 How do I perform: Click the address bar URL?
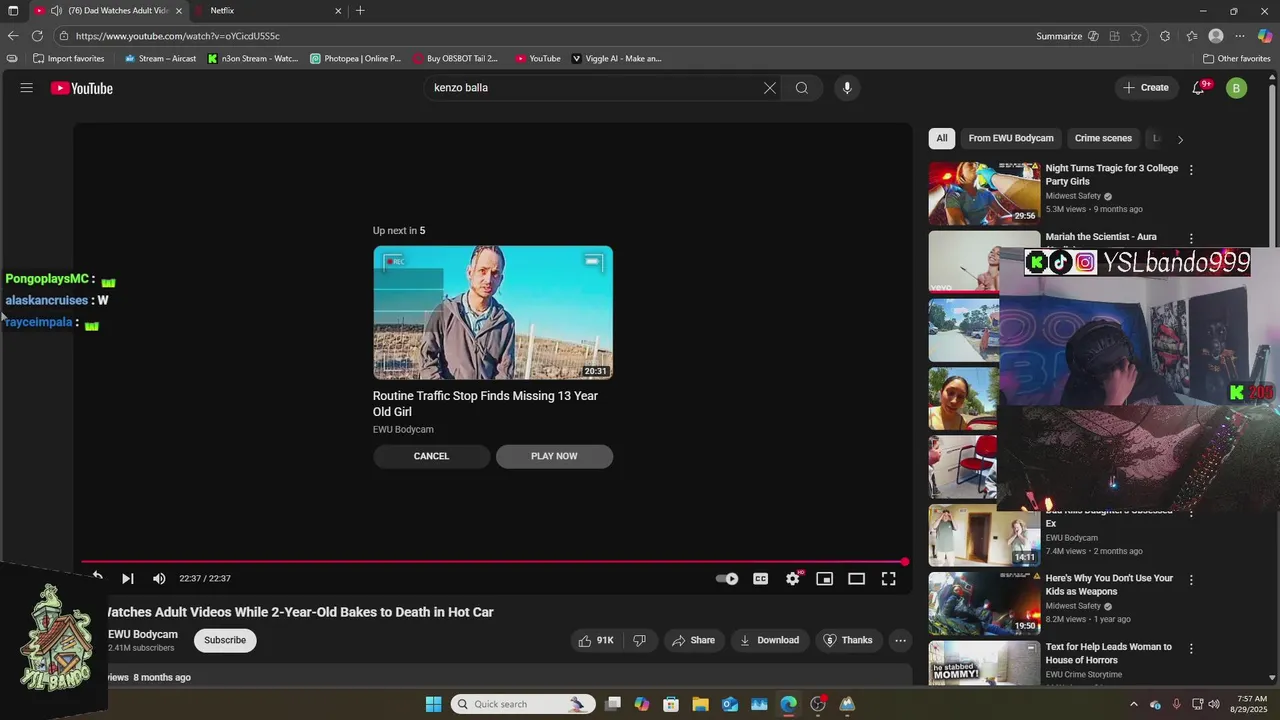pyautogui.click(x=178, y=36)
